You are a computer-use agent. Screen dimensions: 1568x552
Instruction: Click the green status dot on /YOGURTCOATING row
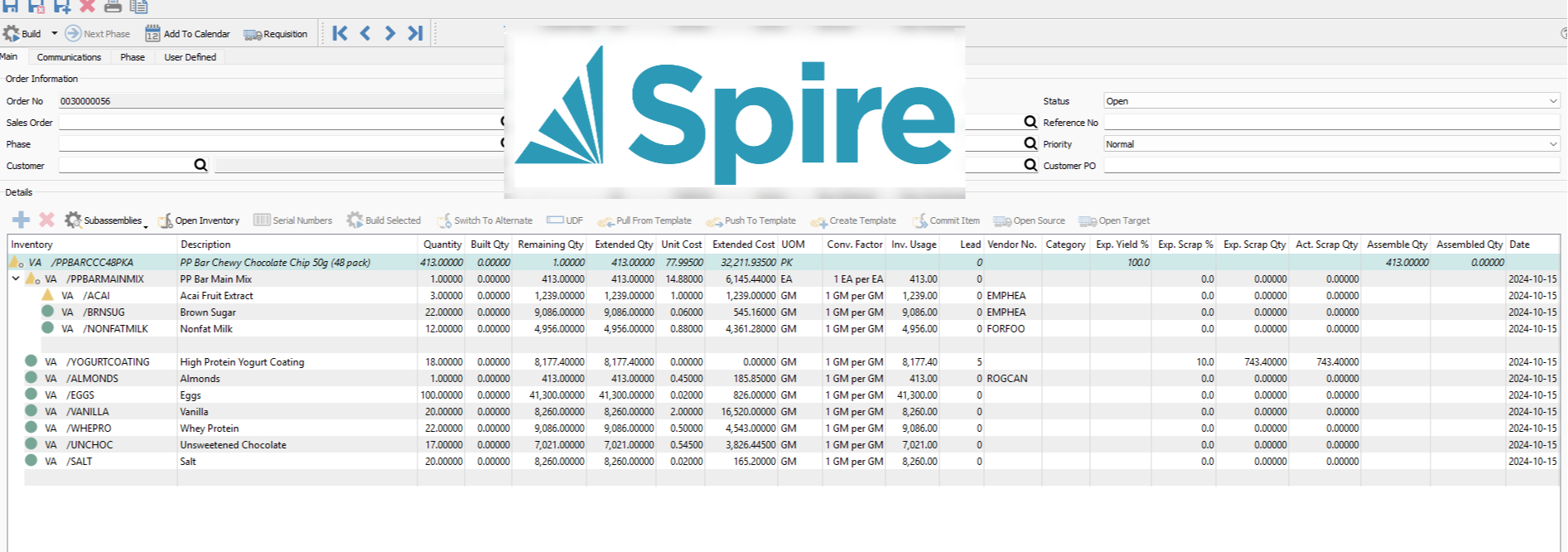click(x=31, y=361)
